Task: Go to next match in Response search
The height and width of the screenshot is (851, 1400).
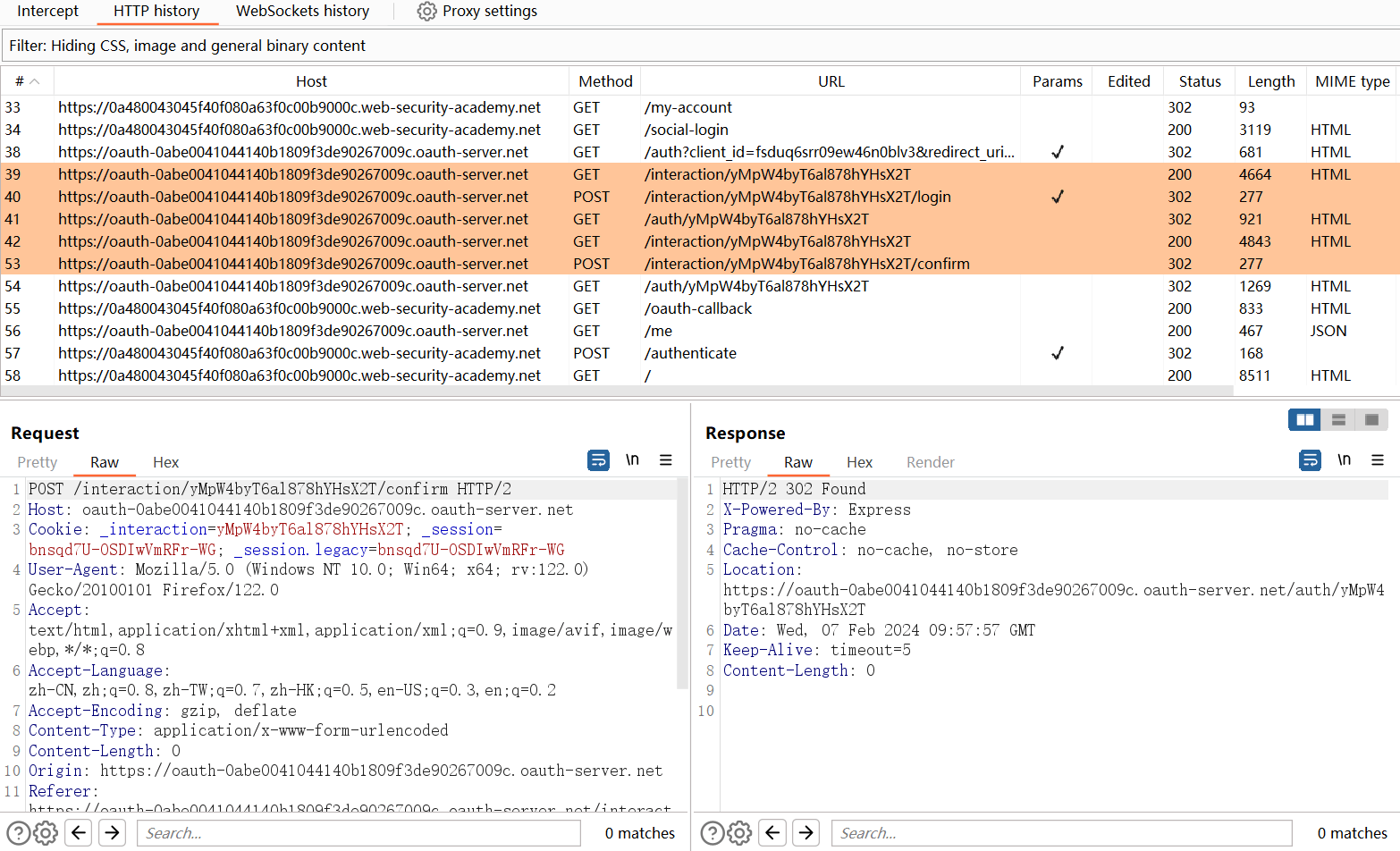Action: [x=805, y=833]
